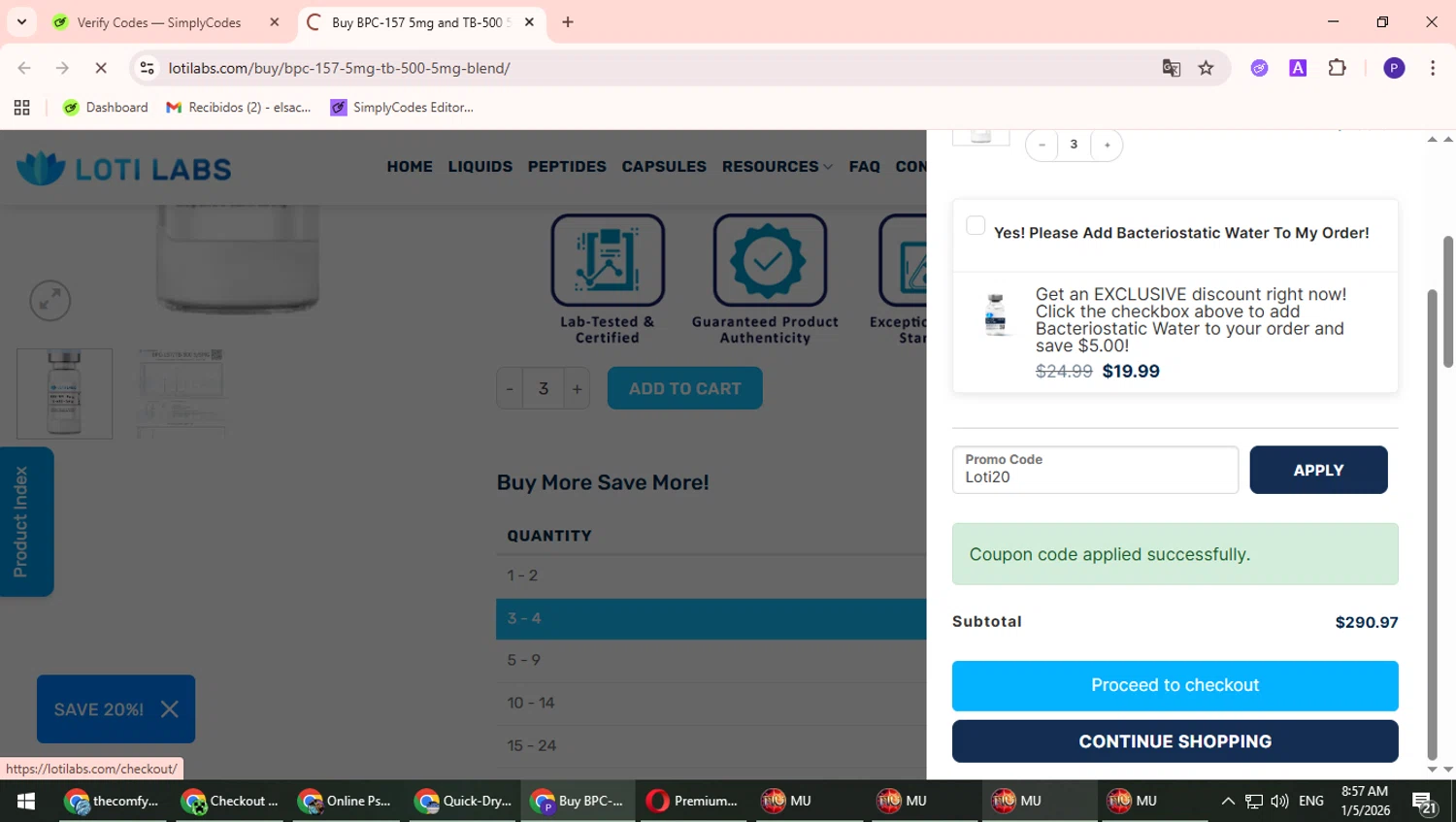Open a new browser tab

[x=568, y=22]
